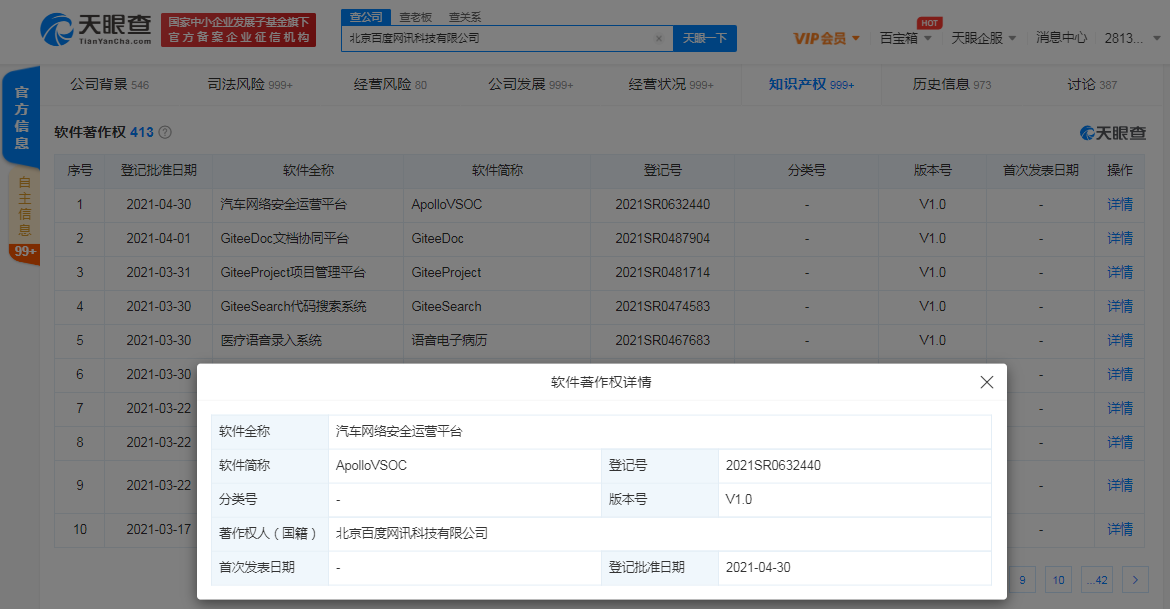Click the 软件全称 column header
The image size is (1170, 609).
pyautogui.click(x=308, y=170)
